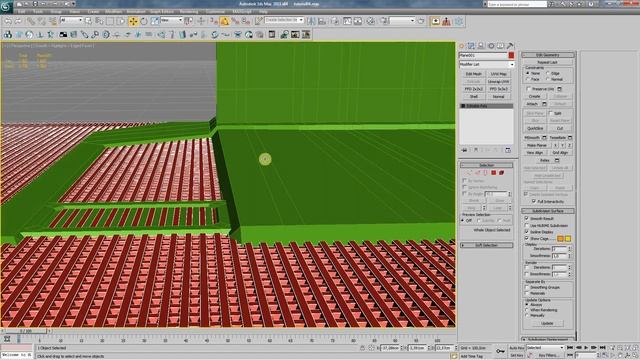Collapse the Selection rollout header
Screen dimensions: 640x360
[x=487, y=165]
